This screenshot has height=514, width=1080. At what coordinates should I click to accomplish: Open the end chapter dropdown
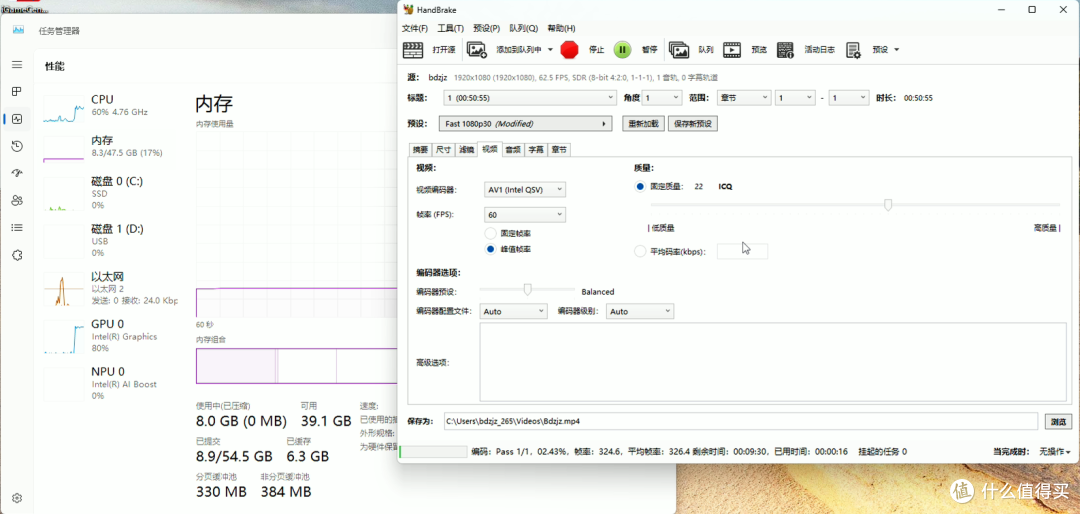click(x=849, y=98)
